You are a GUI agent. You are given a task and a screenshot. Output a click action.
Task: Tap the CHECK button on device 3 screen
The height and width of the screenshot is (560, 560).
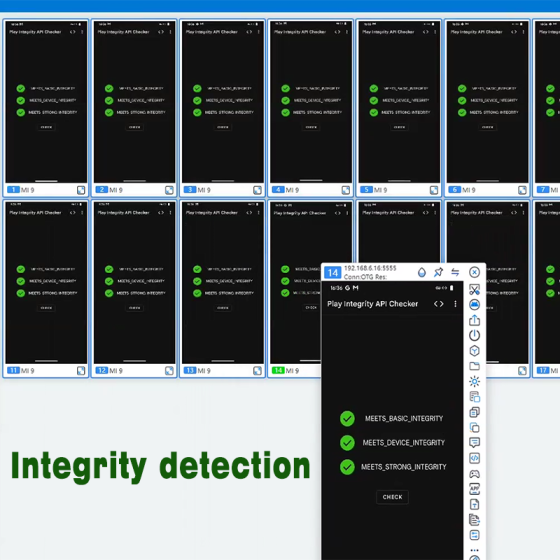(223, 127)
